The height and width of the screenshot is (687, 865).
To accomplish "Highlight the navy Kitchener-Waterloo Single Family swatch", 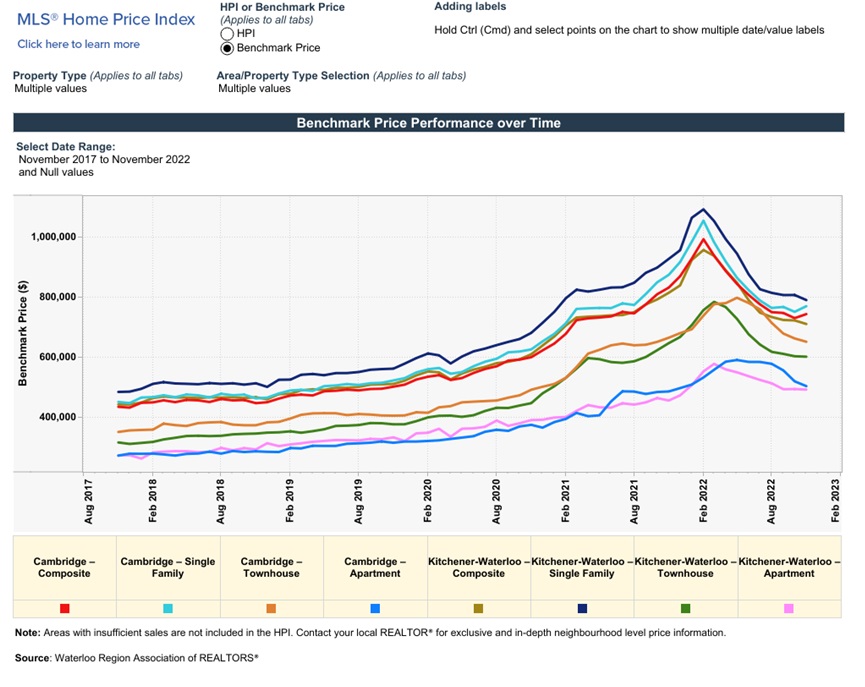I will tap(582, 608).
